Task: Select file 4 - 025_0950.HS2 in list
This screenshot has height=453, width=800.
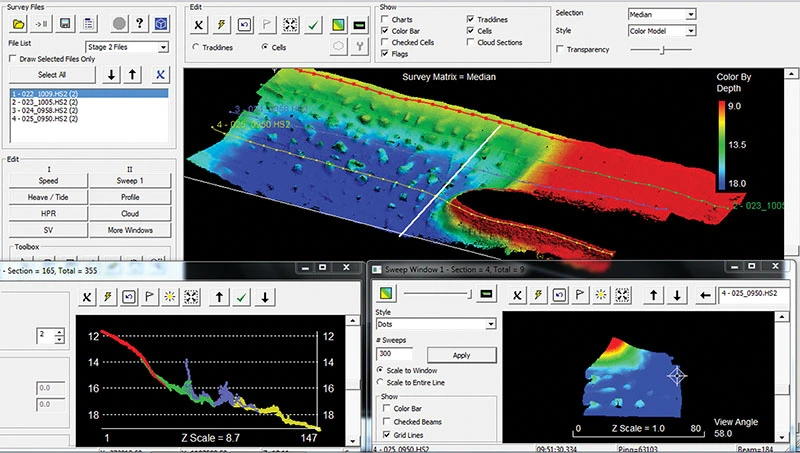Action: (45, 120)
